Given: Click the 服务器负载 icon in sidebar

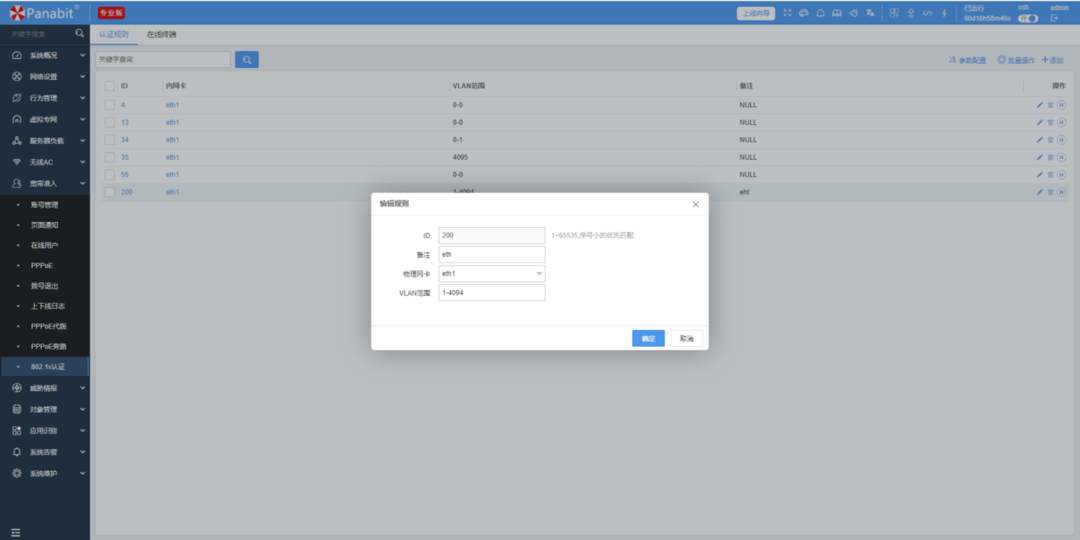Looking at the screenshot, I should pos(17,141).
